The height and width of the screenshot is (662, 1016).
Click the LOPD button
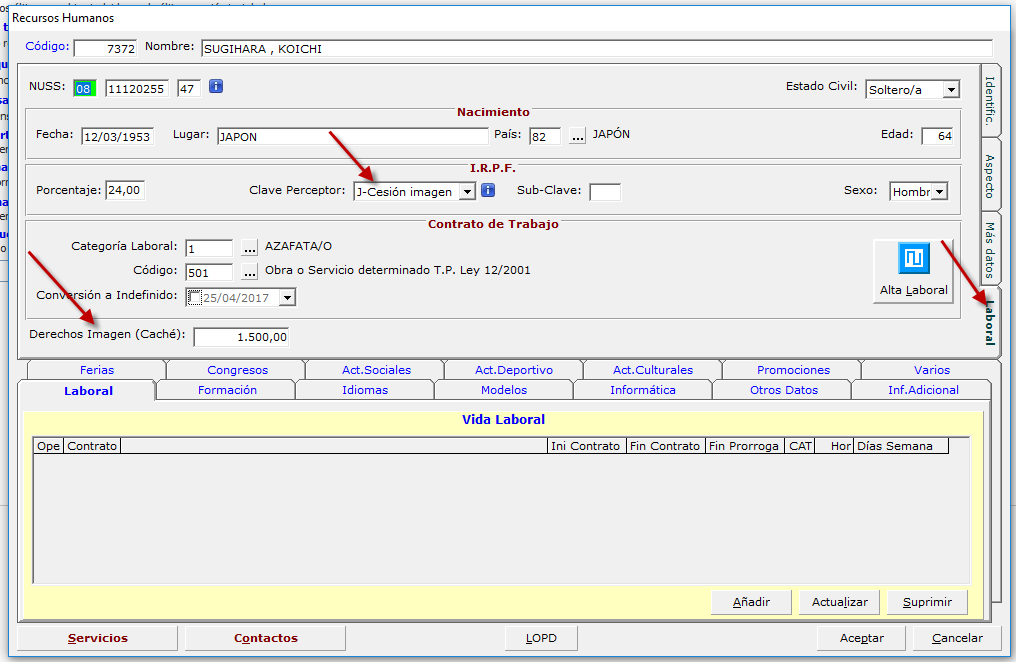[x=541, y=638]
